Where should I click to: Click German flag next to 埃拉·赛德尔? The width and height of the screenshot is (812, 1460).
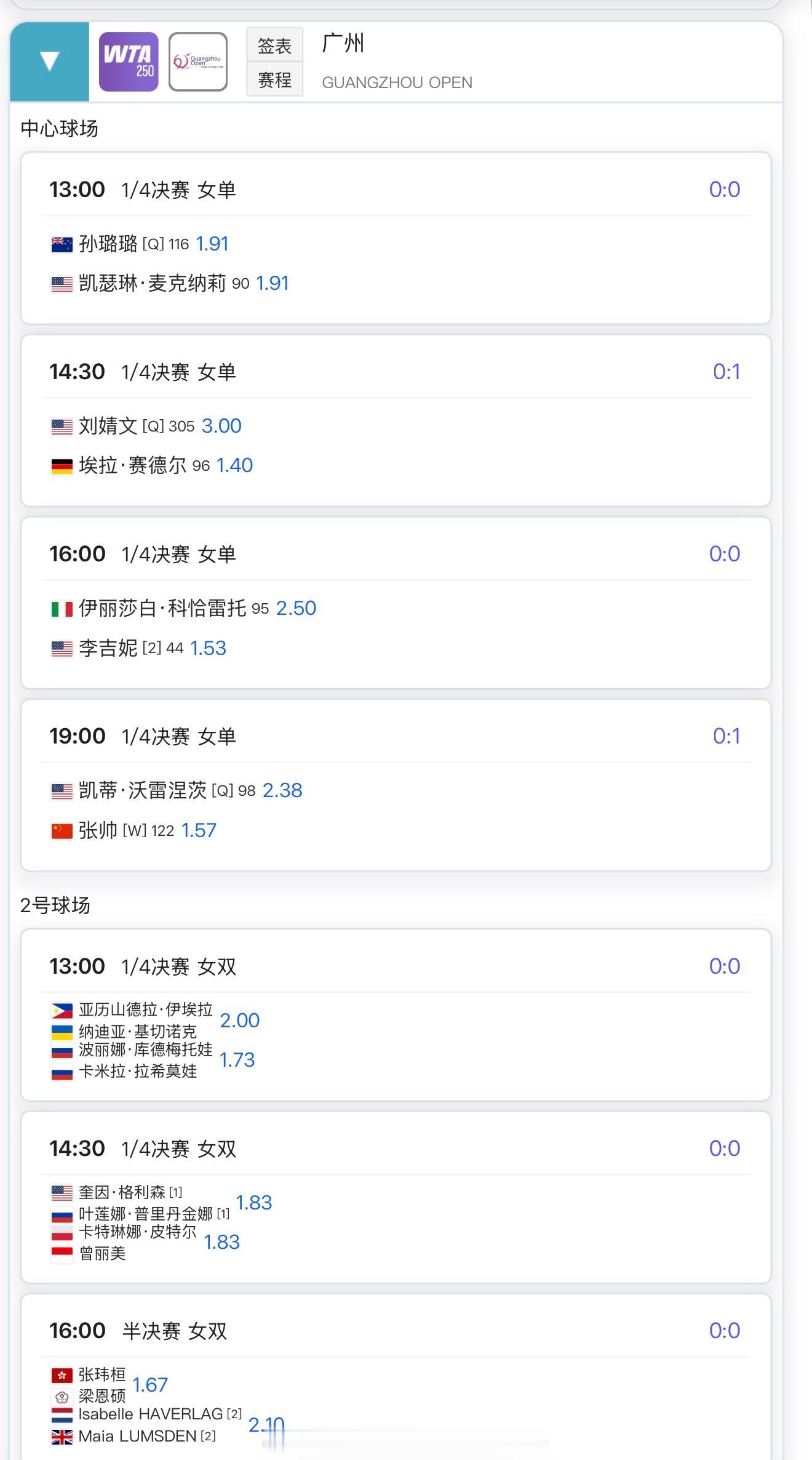[x=62, y=467]
